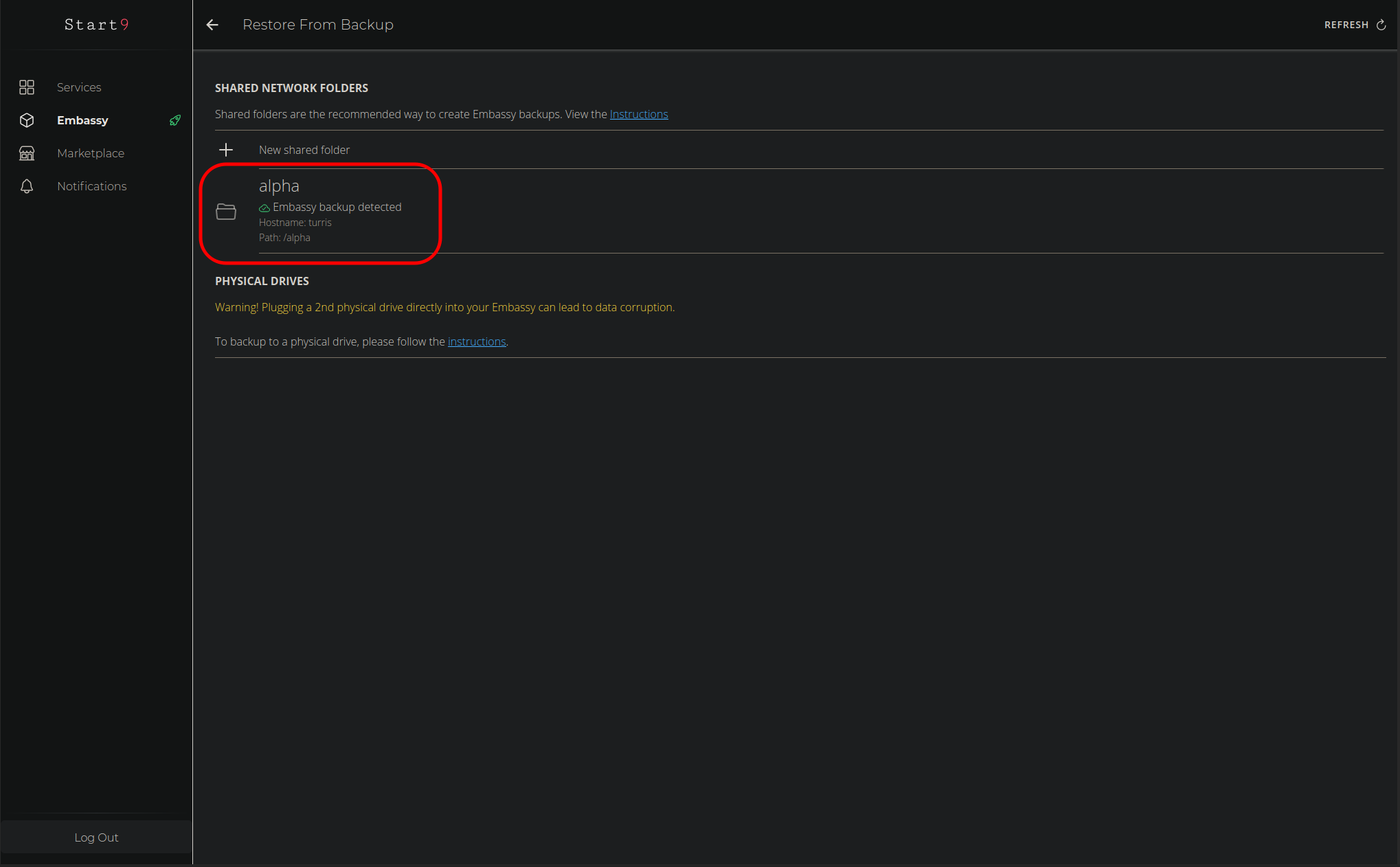Viewport: 1400px width, 867px height.
Task: Click the Embassy cube icon
Action: pyautogui.click(x=27, y=120)
